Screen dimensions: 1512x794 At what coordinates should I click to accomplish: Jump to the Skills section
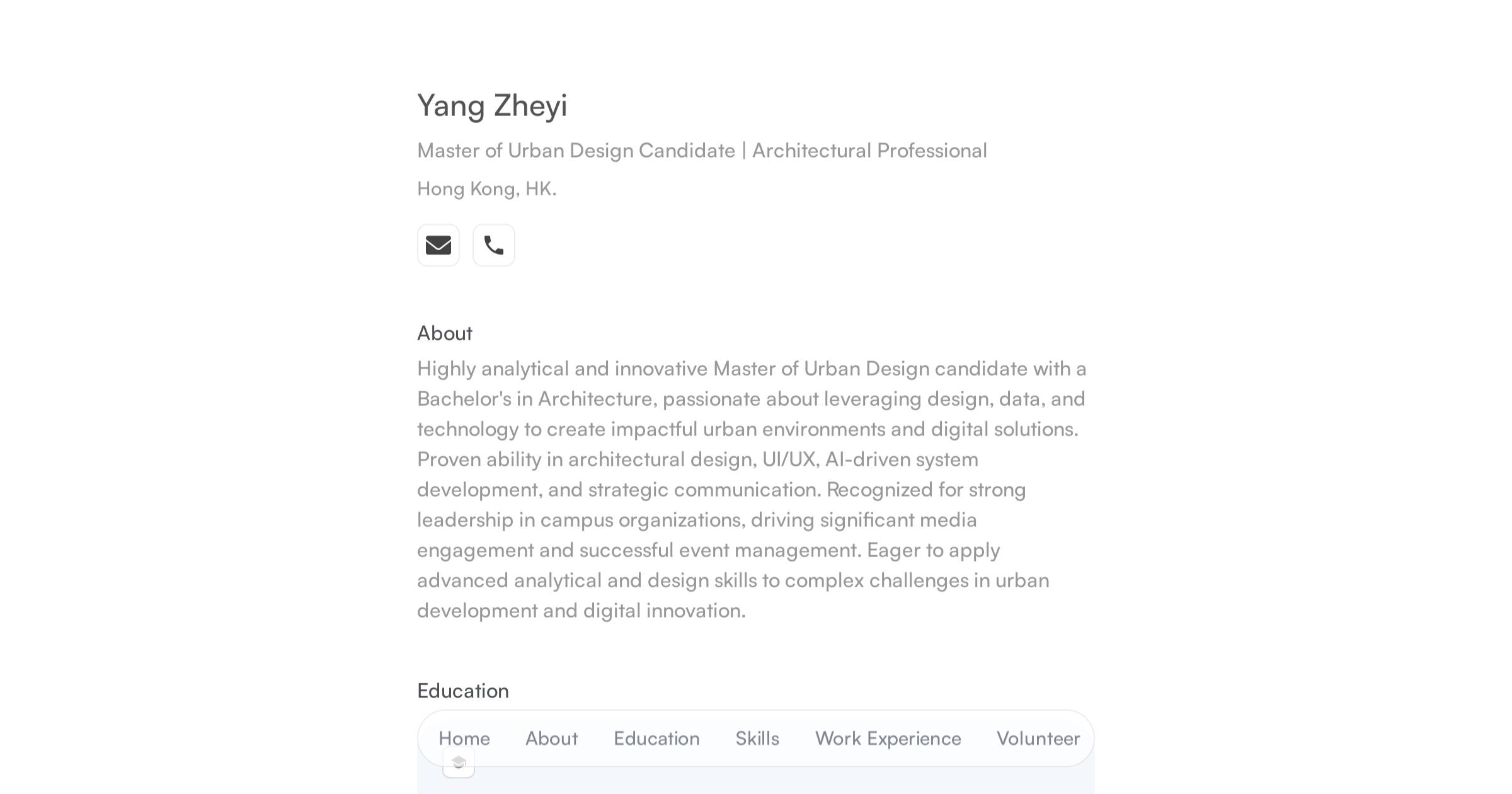pos(757,739)
